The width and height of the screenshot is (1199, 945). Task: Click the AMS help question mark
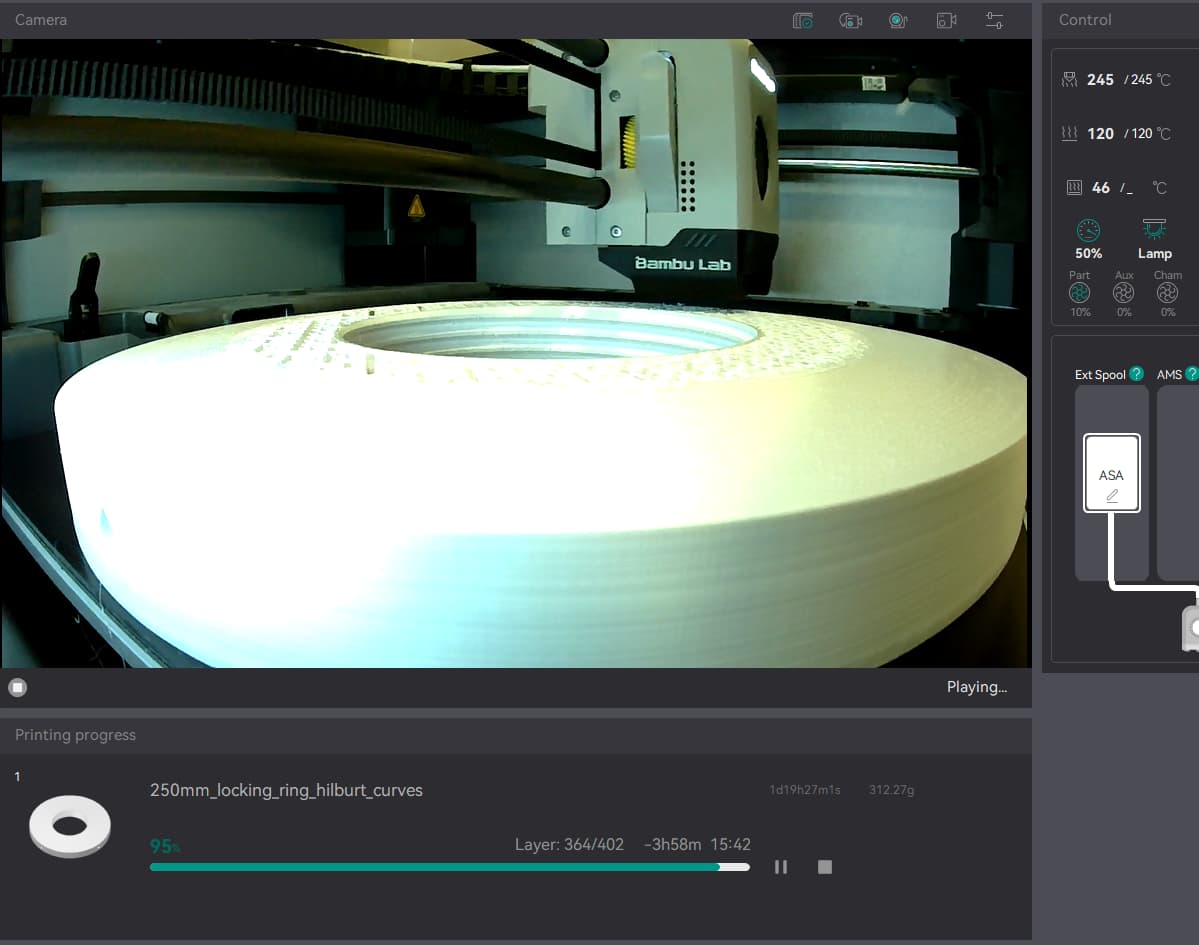click(x=1191, y=374)
